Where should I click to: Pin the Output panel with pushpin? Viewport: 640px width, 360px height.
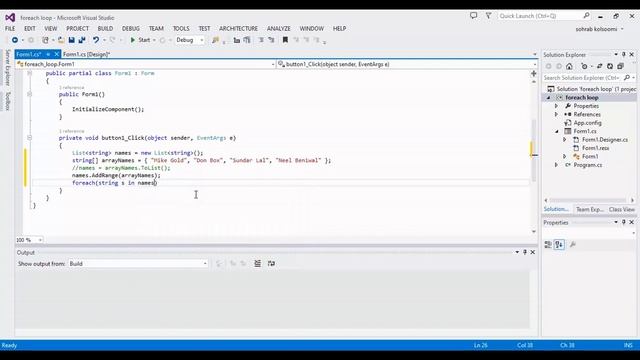coord(525,252)
